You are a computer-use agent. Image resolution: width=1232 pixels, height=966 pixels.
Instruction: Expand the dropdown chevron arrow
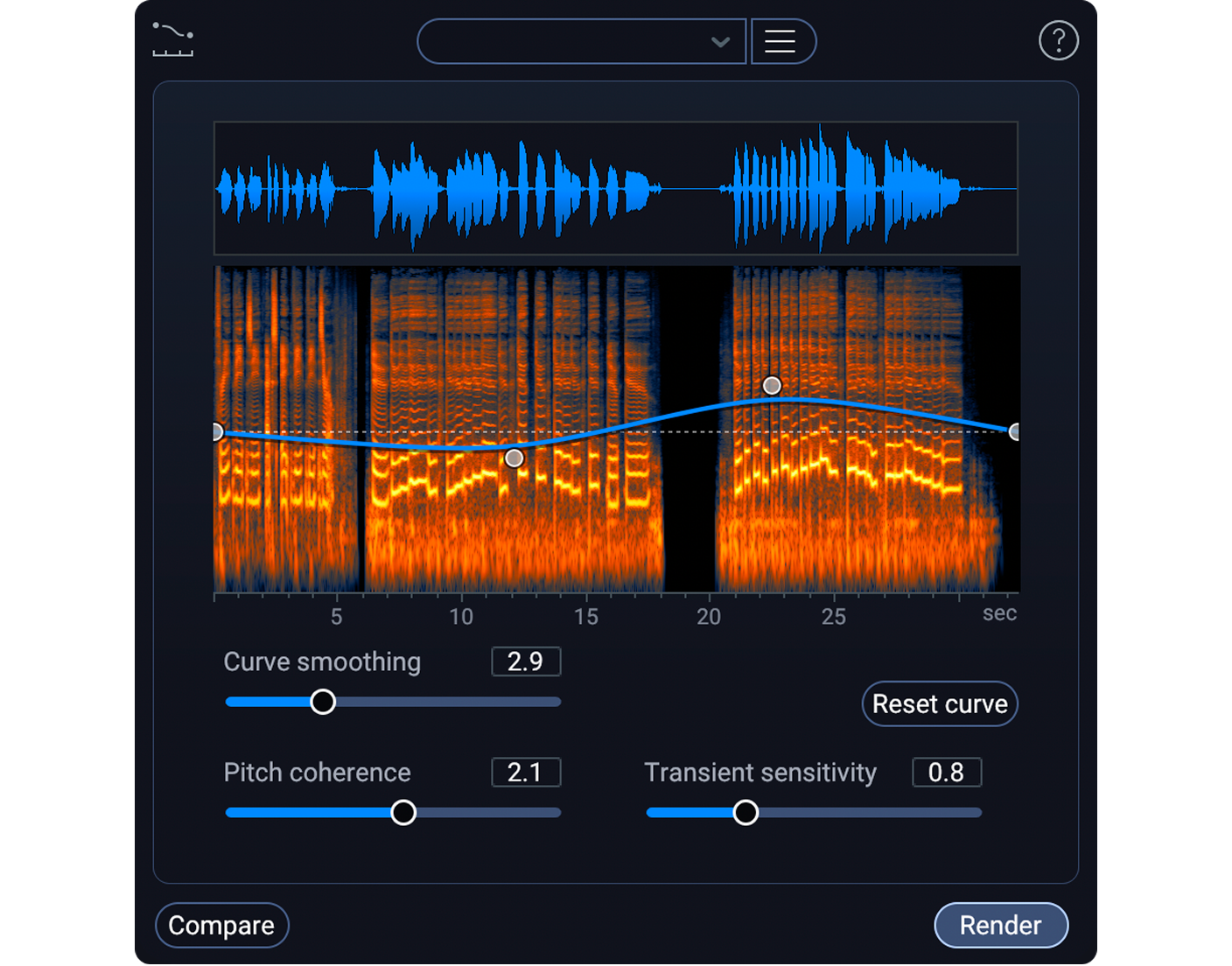[x=720, y=41]
